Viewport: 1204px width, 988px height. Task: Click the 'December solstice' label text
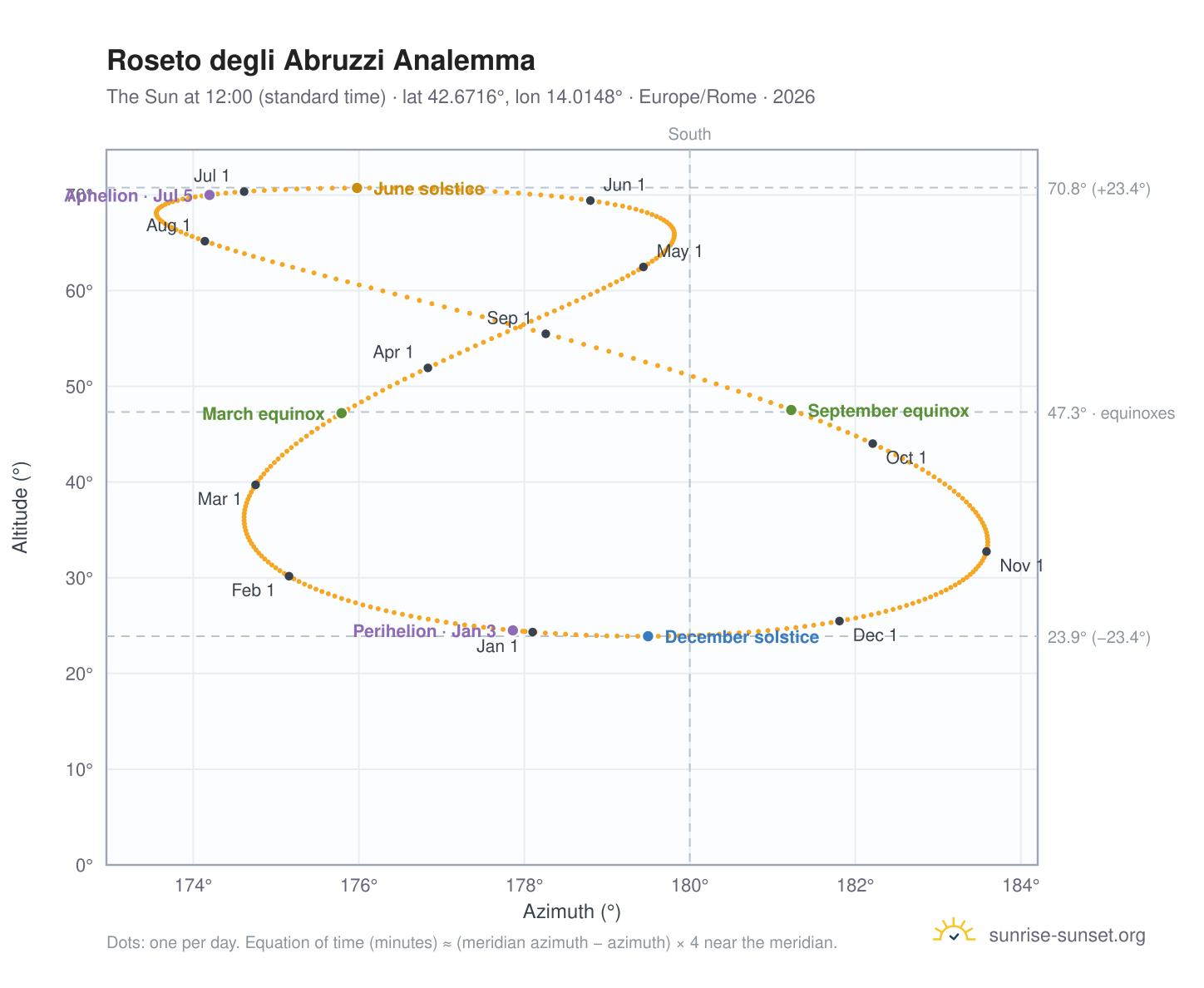pyautogui.click(x=743, y=637)
